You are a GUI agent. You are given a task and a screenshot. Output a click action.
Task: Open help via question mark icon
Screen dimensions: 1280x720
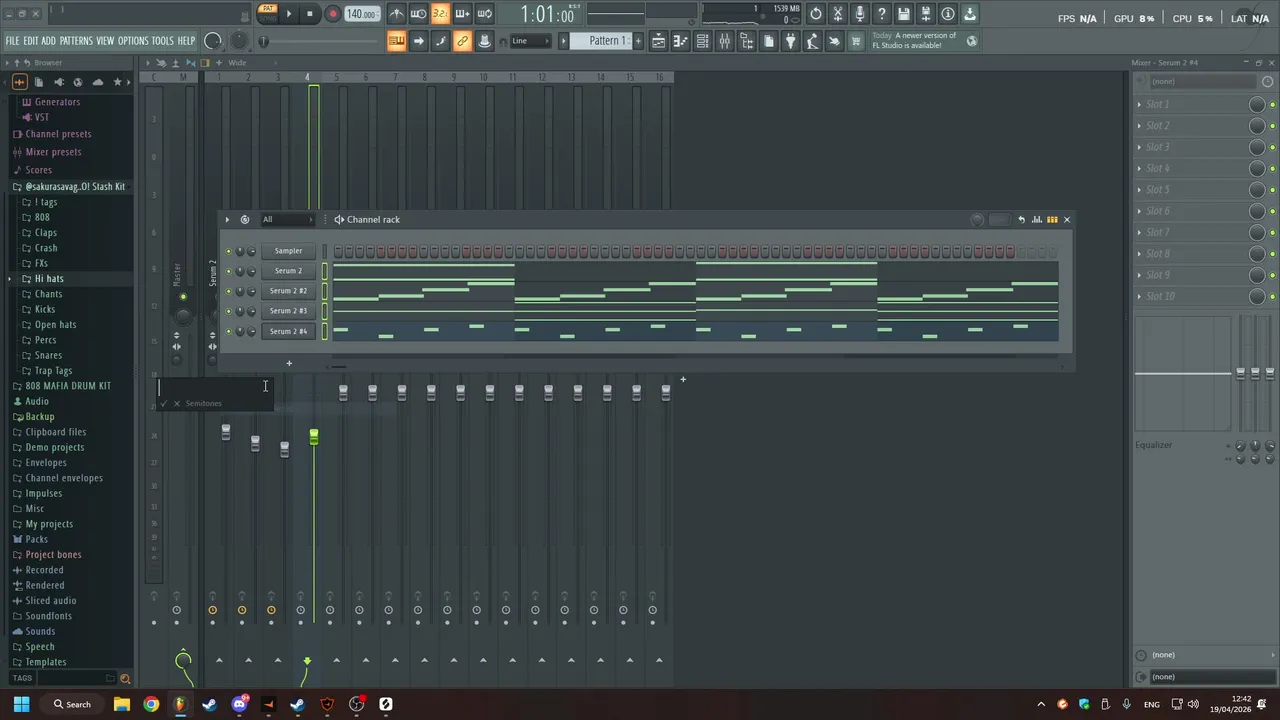point(882,14)
